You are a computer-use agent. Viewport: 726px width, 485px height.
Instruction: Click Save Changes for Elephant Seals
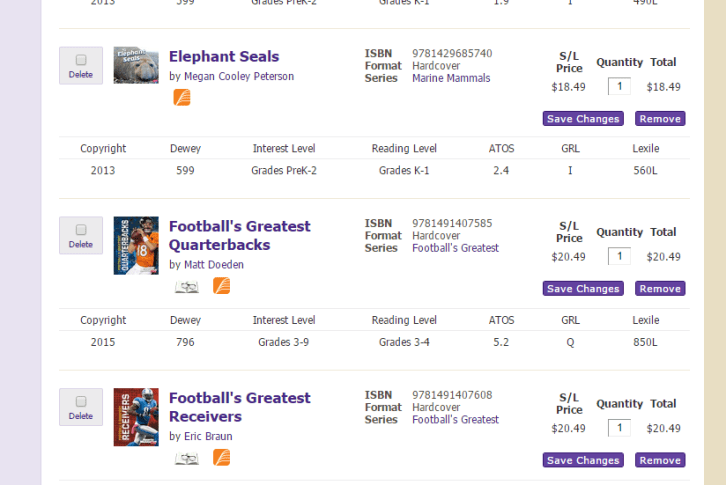(583, 119)
